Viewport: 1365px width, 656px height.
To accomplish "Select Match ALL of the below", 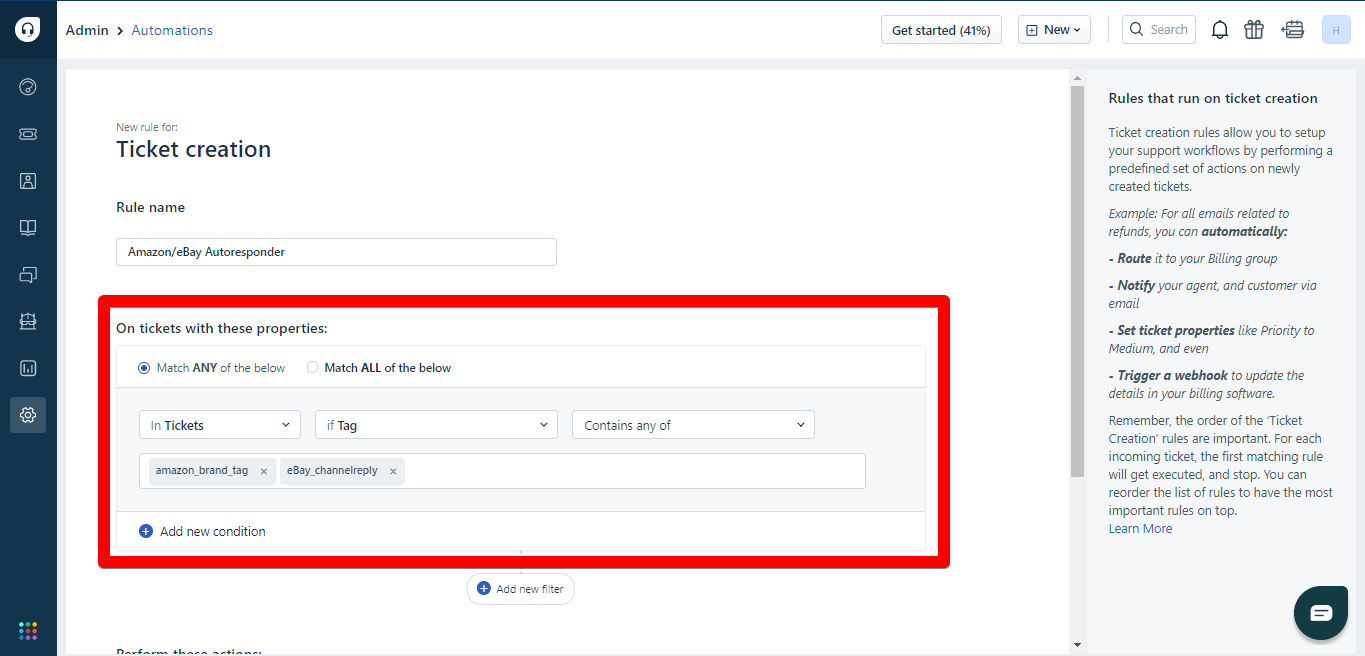I will [x=313, y=368].
